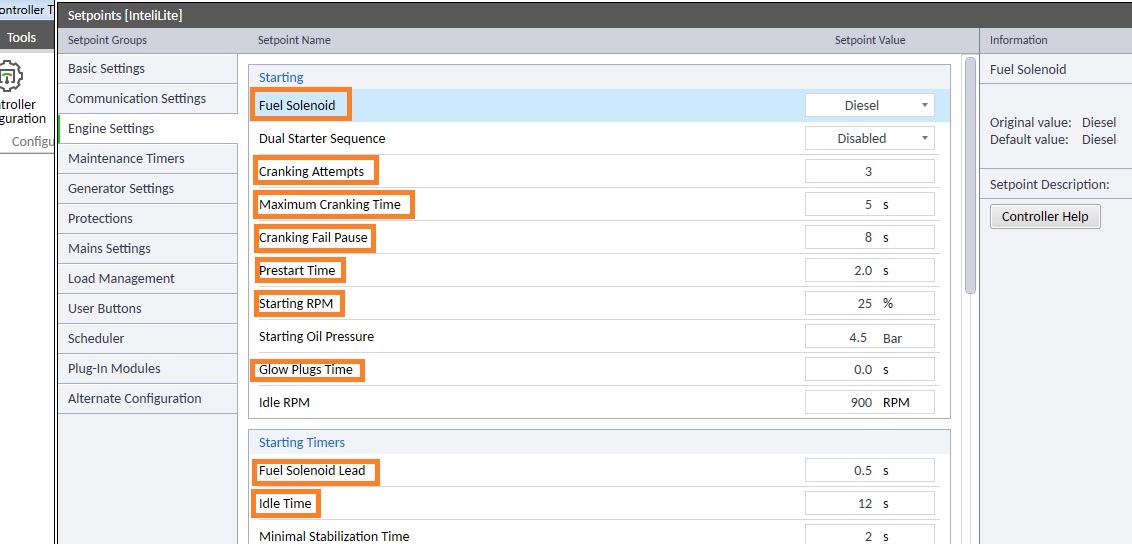Click the Controller Help button
The image size is (1132, 544).
tap(1044, 216)
